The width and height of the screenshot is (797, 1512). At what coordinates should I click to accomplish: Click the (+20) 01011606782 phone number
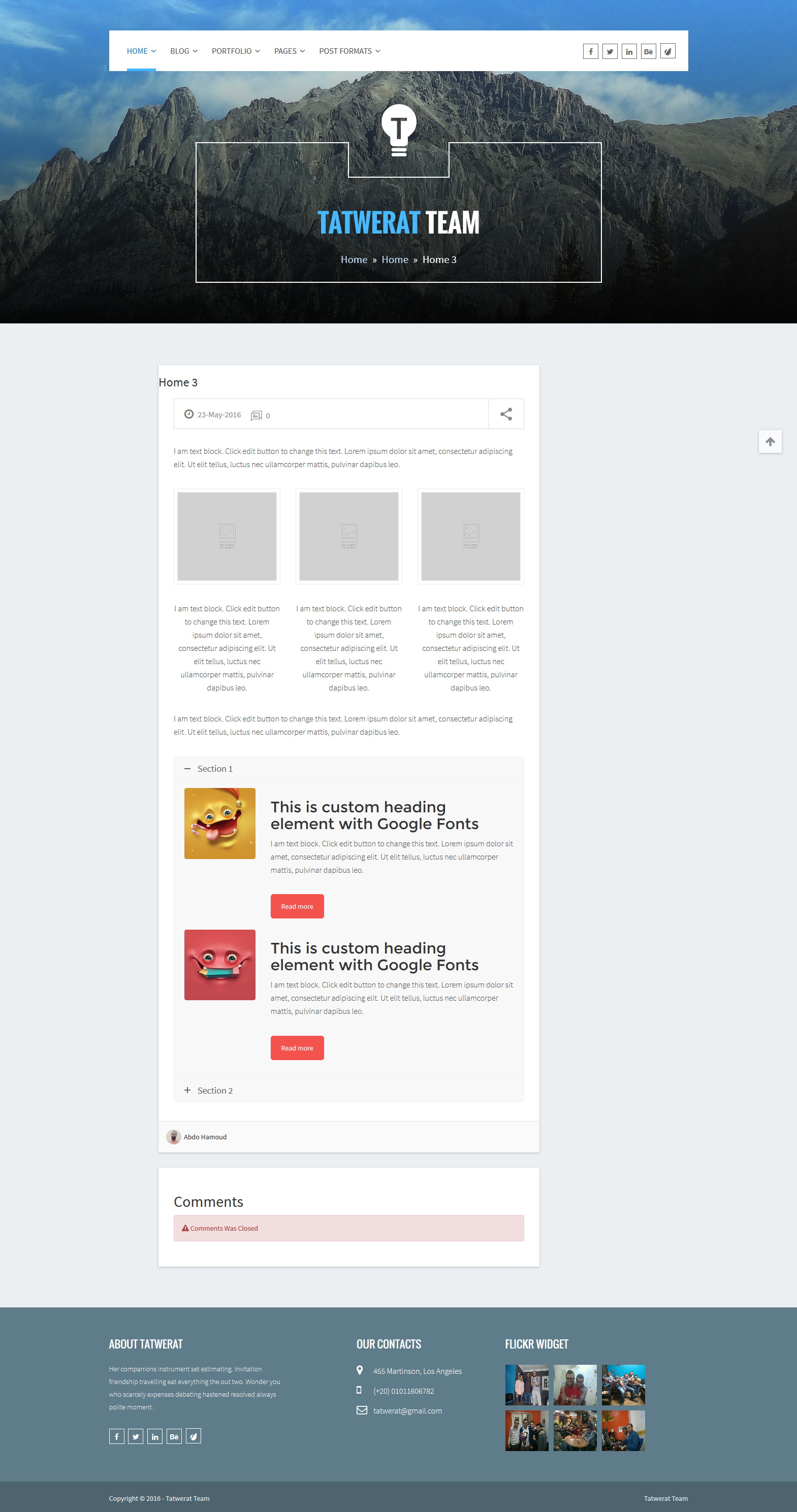pos(403,1391)
